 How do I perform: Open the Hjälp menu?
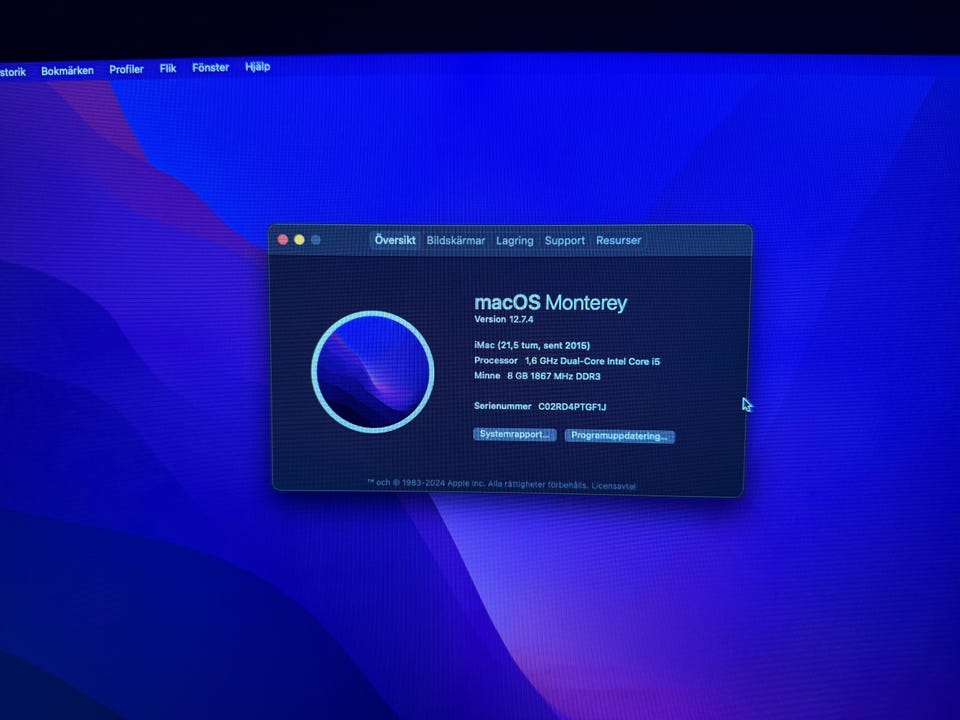[257, 67]
